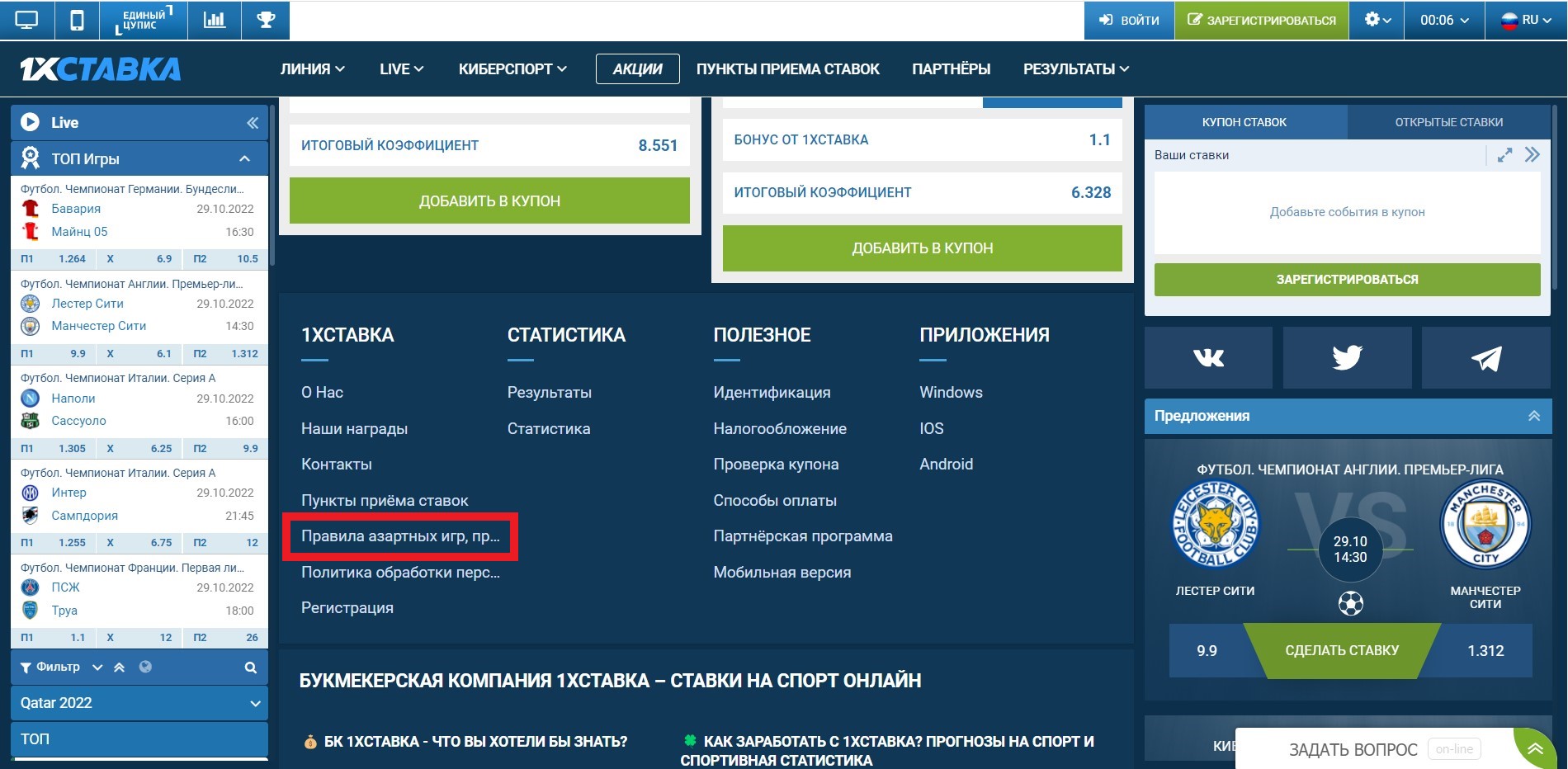Open the Windows application link

951,393
